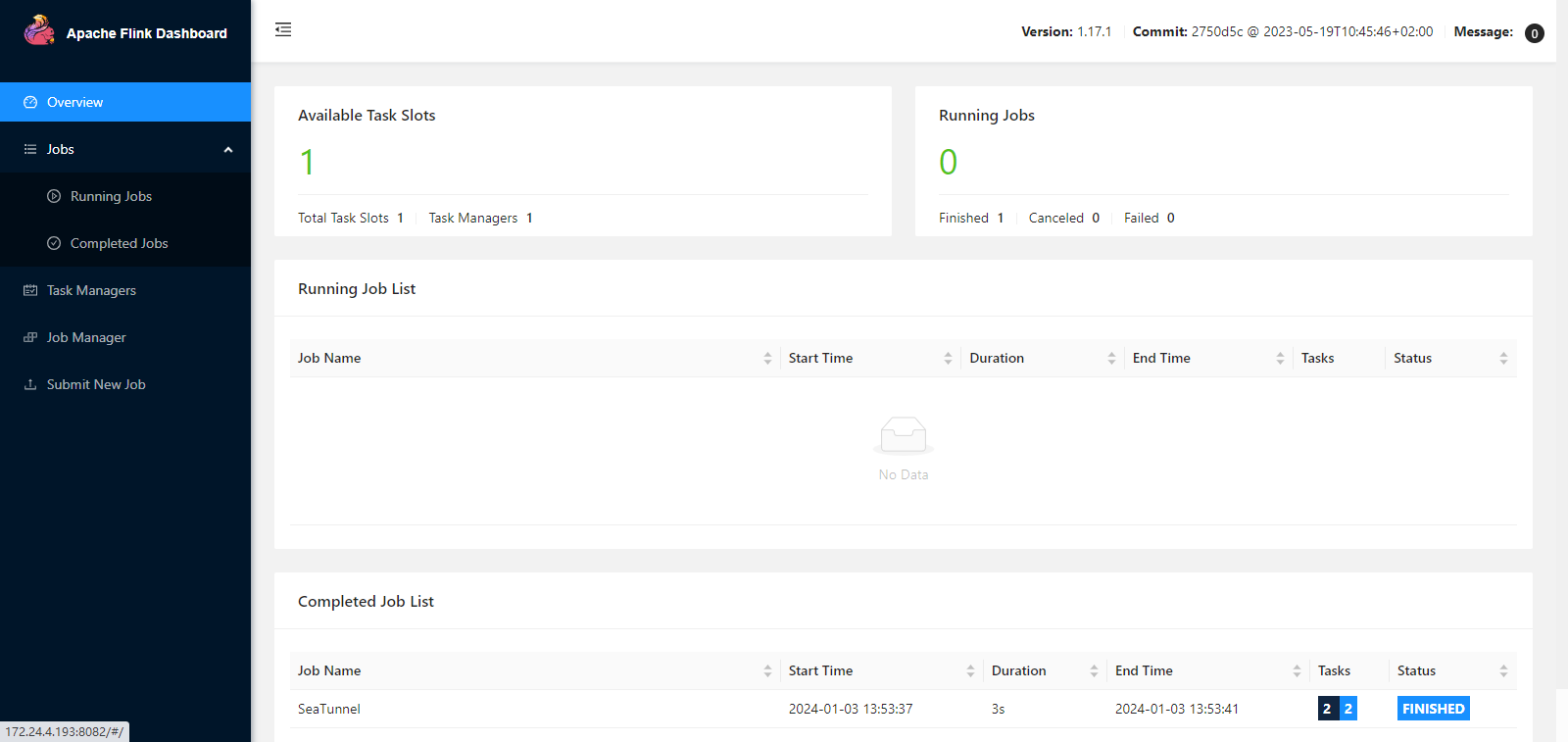Image resolution: width=1568 pixels, height=742 pixels.
Task: Click the light blue finished tasks swatch
Action: point(1348,709)
